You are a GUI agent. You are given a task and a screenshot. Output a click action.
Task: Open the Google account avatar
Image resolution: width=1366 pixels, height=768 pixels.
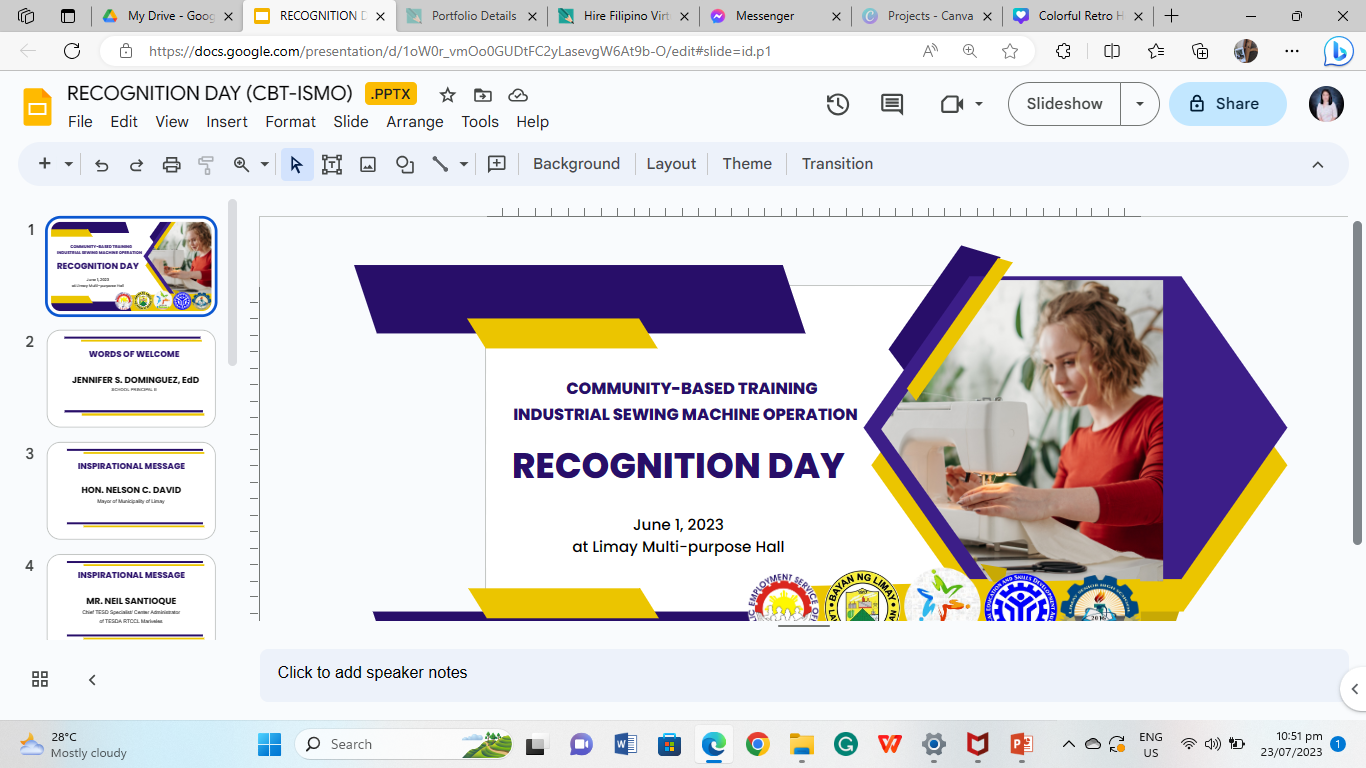1326,104
